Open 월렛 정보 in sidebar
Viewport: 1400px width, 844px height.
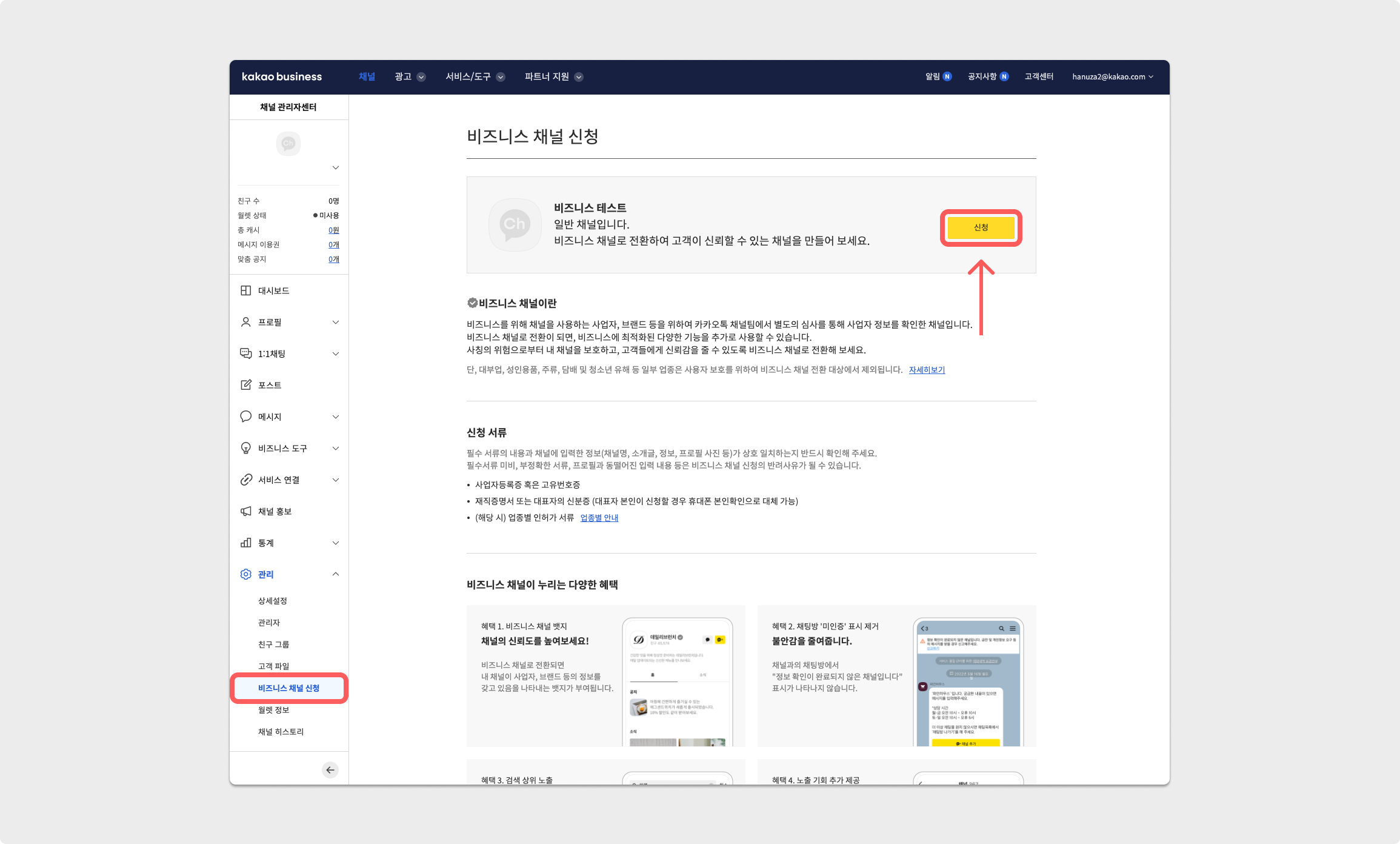tap(273, 710)
